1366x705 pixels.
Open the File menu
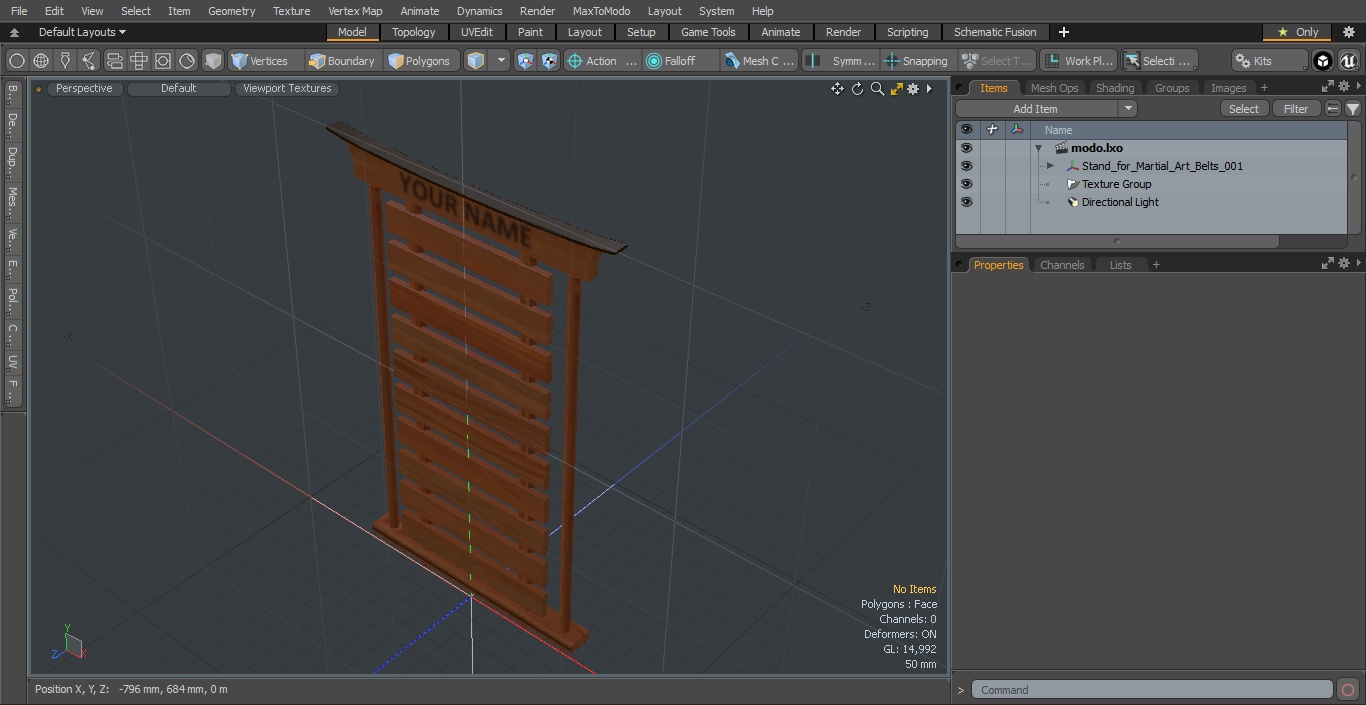[19, 11]
